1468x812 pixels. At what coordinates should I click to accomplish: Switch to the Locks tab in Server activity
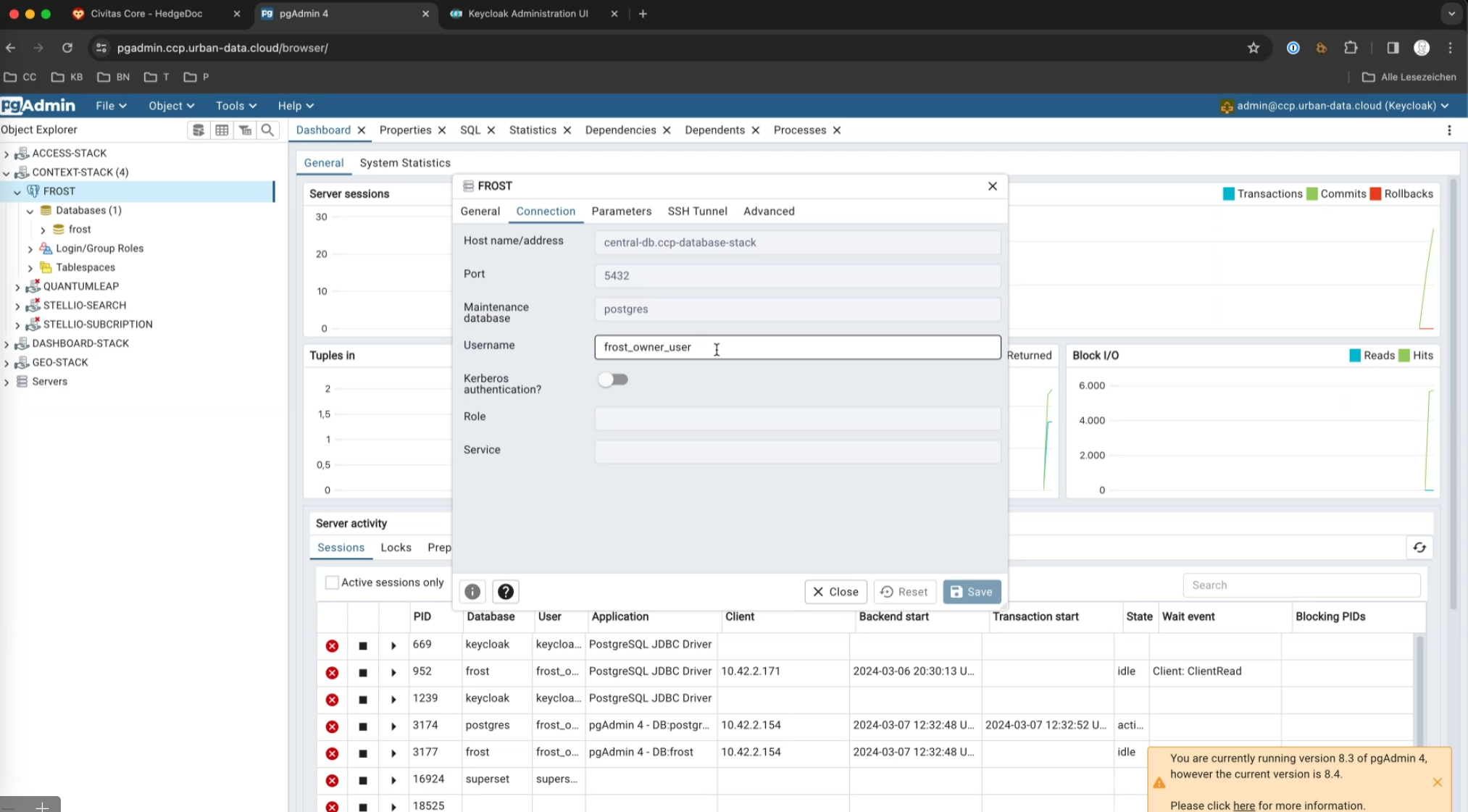(x=396, y=548)
